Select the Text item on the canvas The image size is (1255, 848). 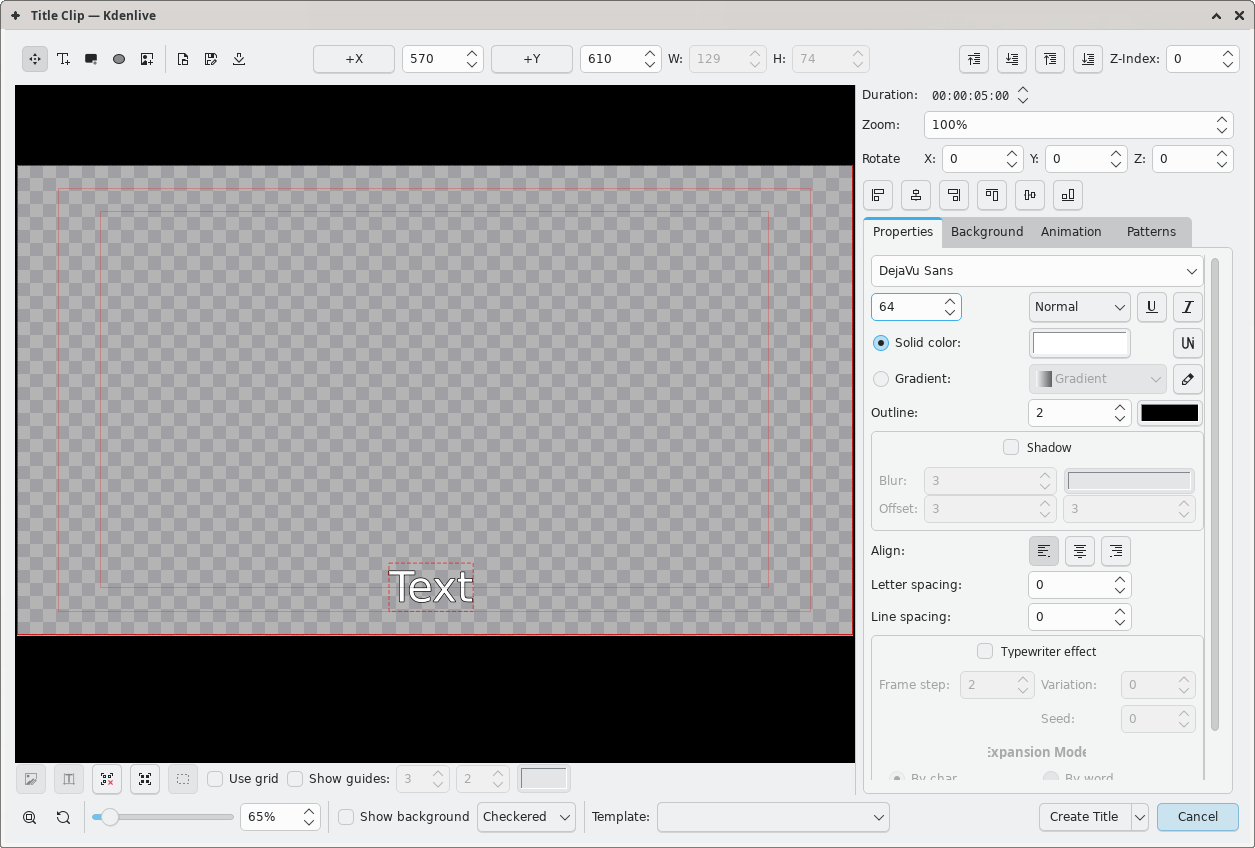[x=431, y=587]
